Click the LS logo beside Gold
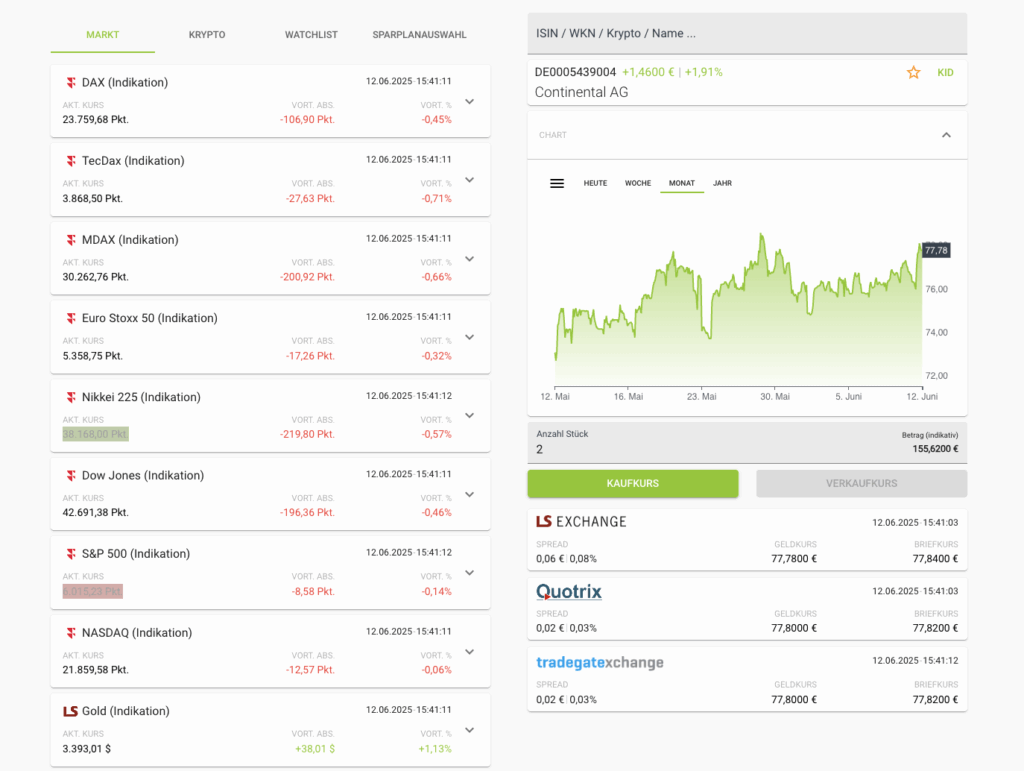1024x771 pixels. [x=71, y=711]
